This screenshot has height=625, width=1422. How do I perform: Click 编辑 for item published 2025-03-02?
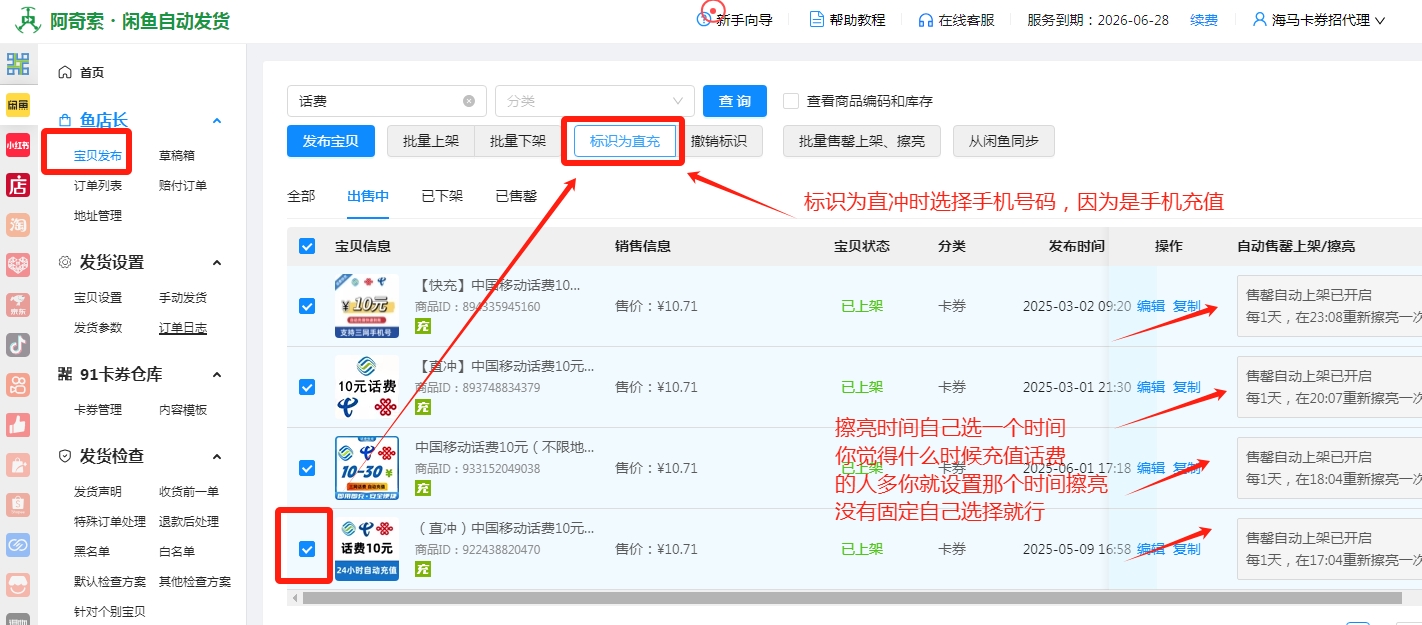coord(1151,306)
